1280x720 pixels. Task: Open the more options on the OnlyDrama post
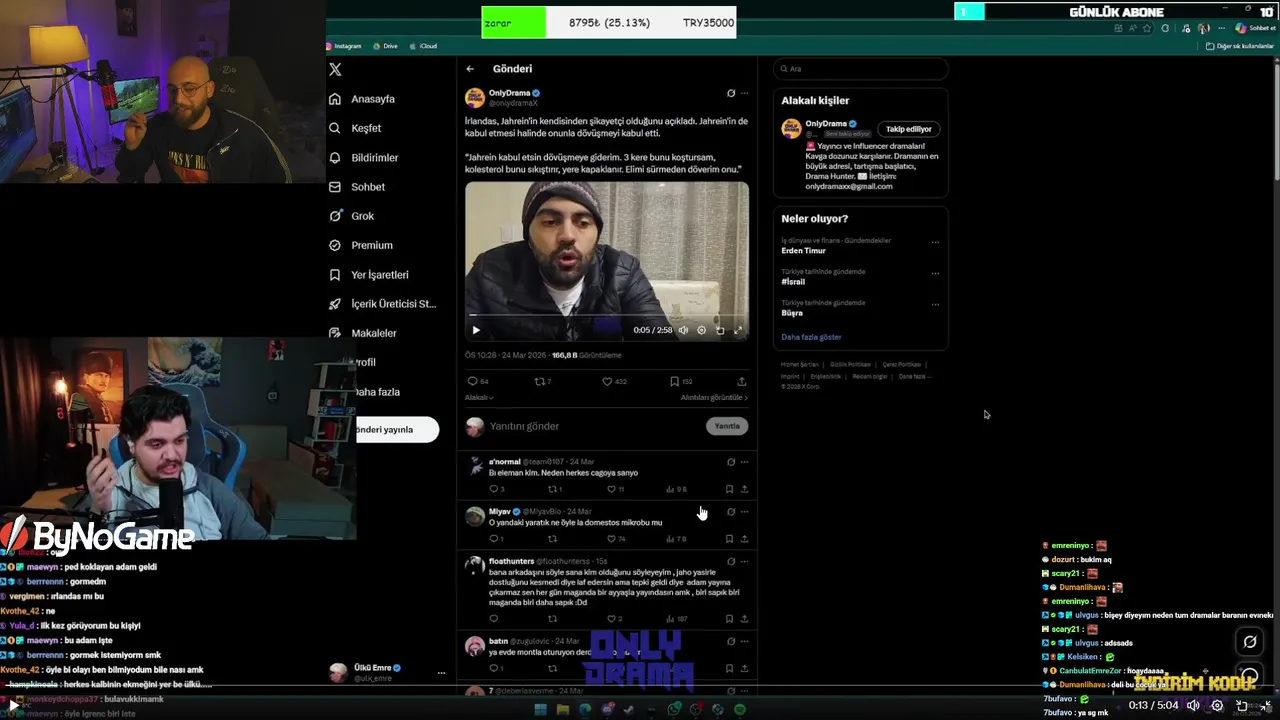[744, 93]
